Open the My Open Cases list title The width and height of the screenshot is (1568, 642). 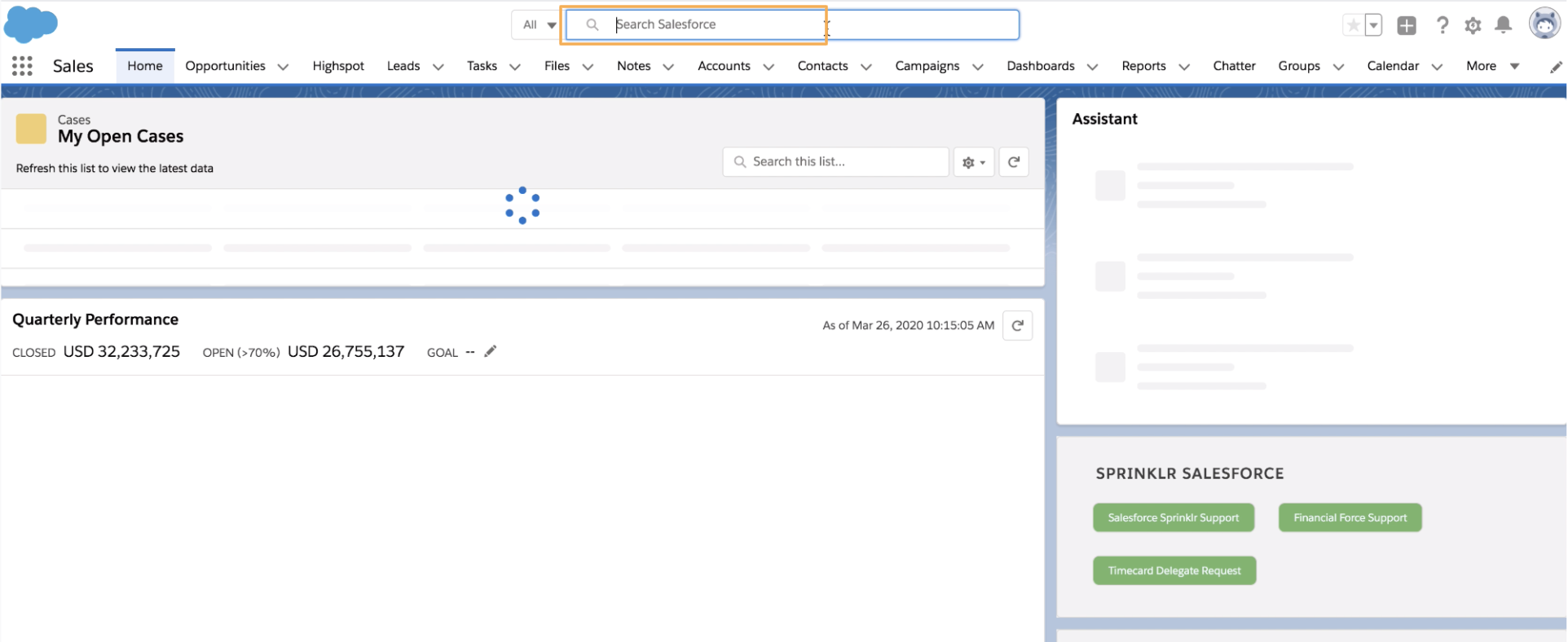tap(121, 137)
